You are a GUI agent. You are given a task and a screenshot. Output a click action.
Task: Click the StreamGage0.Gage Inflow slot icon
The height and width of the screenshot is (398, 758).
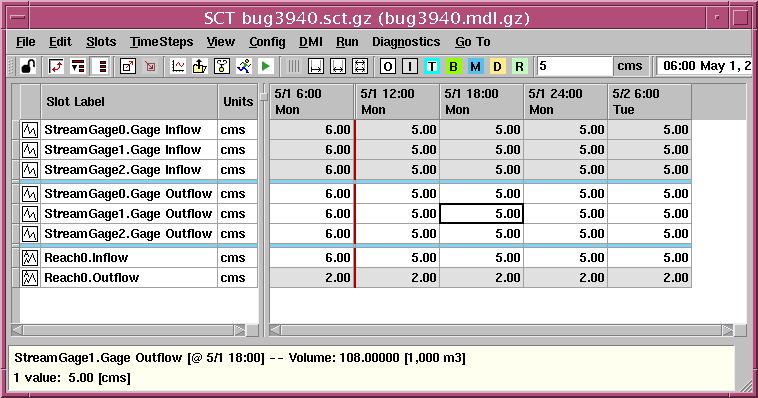pyautogui.click(x=30, y=130)
